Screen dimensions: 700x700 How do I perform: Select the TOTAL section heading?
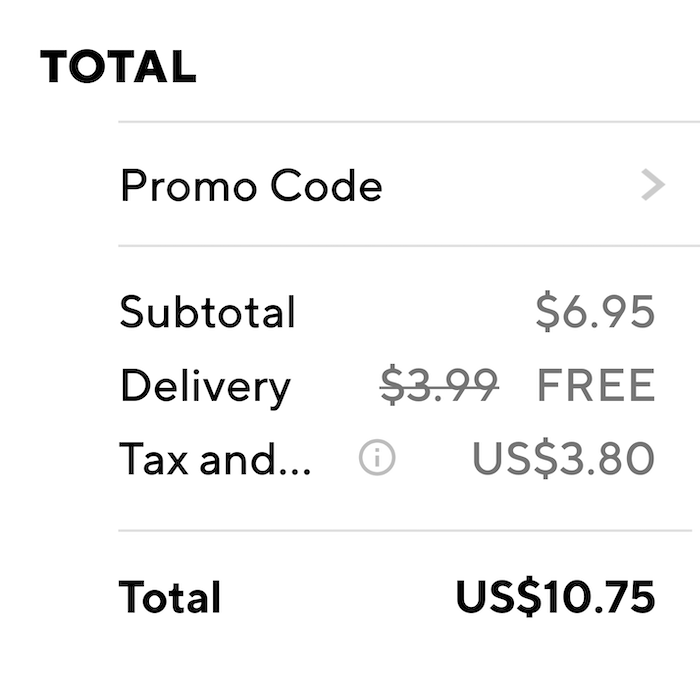[x=118, y=66]
